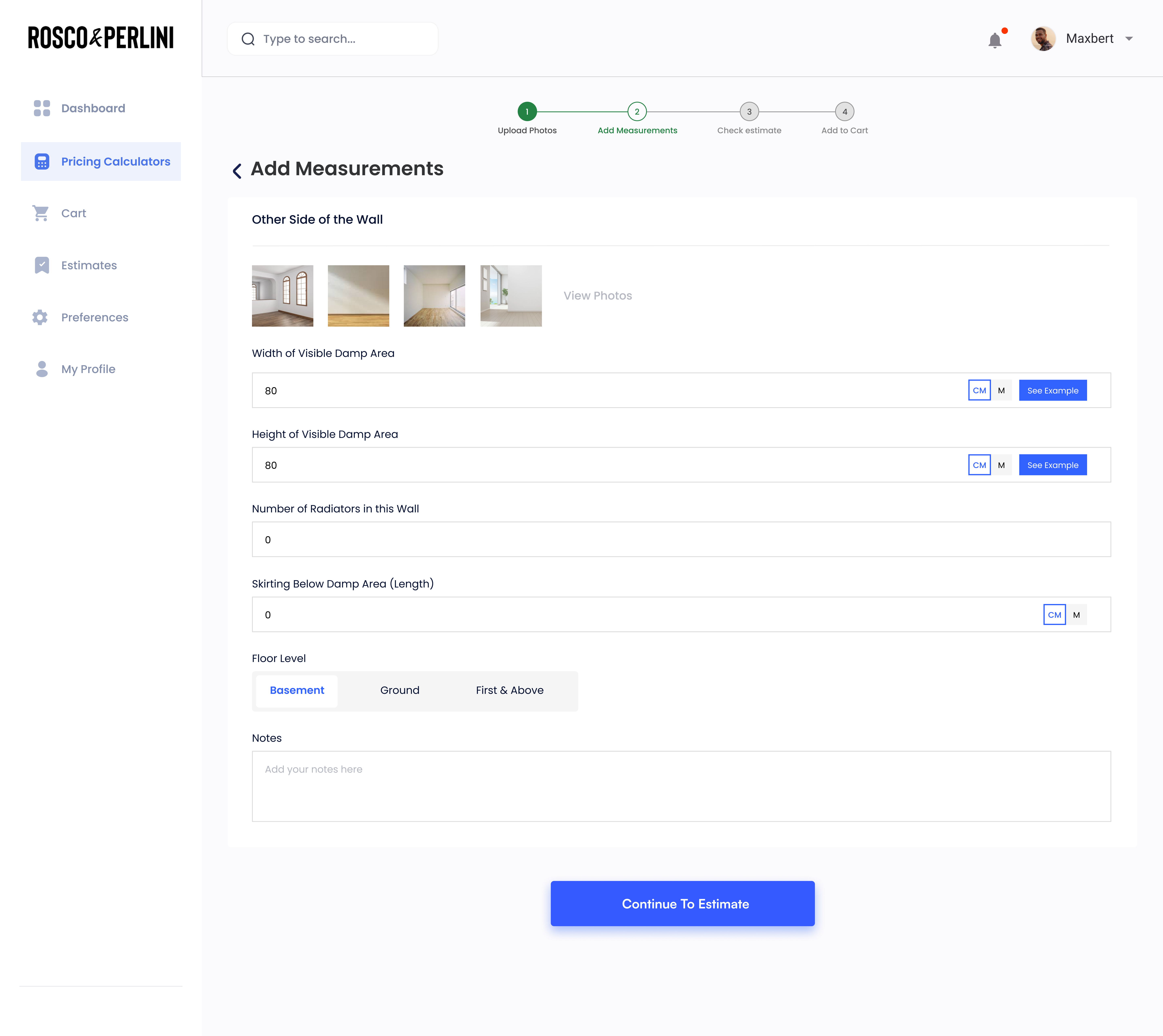Select step 3 Check estimate circle

click(749, 112)
